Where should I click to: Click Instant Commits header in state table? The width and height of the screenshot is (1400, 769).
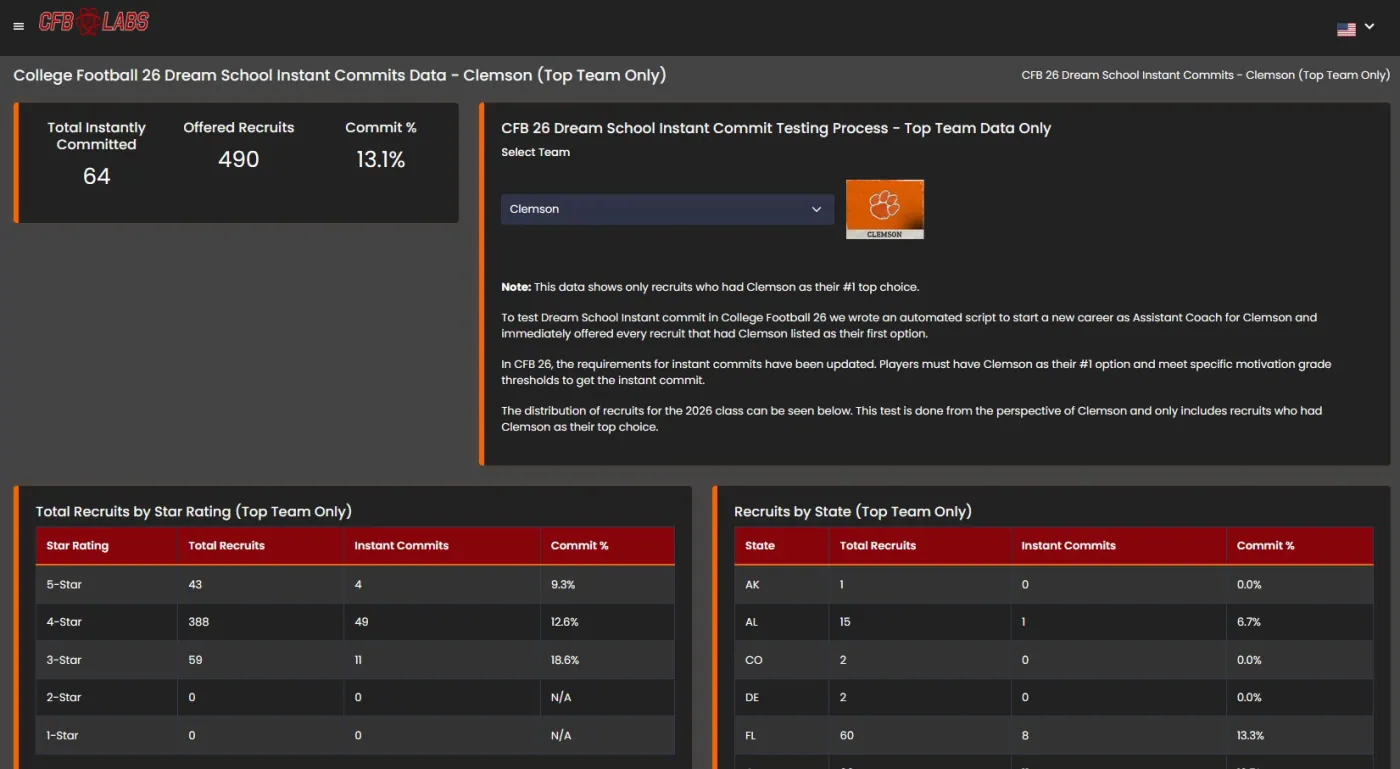pos(1068,546)
